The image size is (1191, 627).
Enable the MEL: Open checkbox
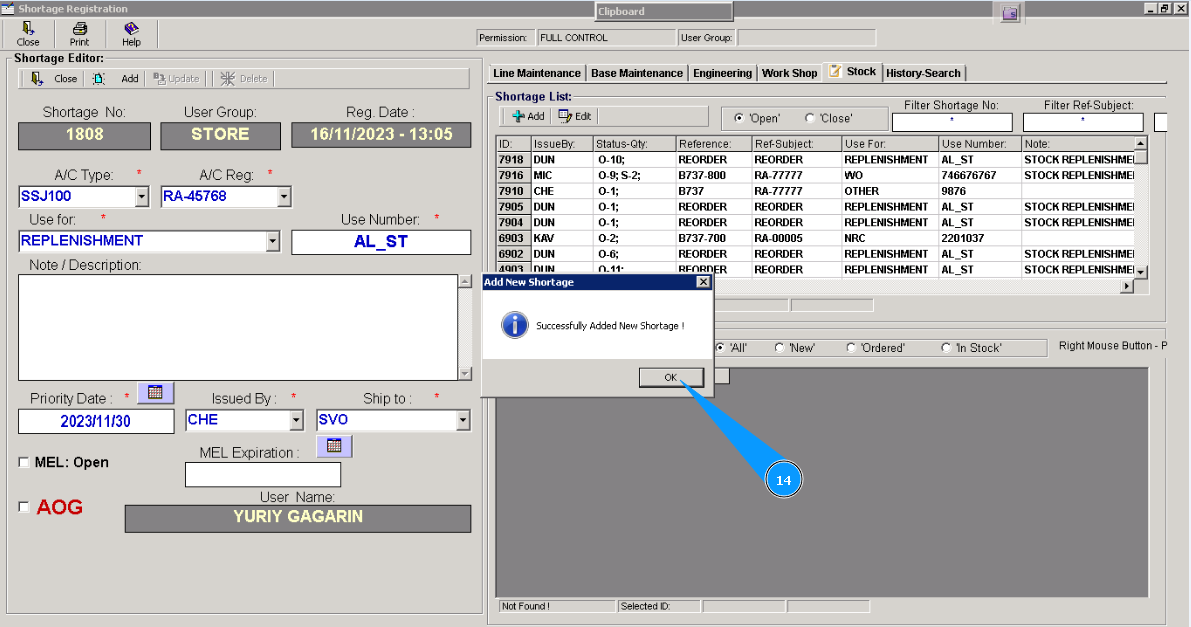click(x=25, y=462)
